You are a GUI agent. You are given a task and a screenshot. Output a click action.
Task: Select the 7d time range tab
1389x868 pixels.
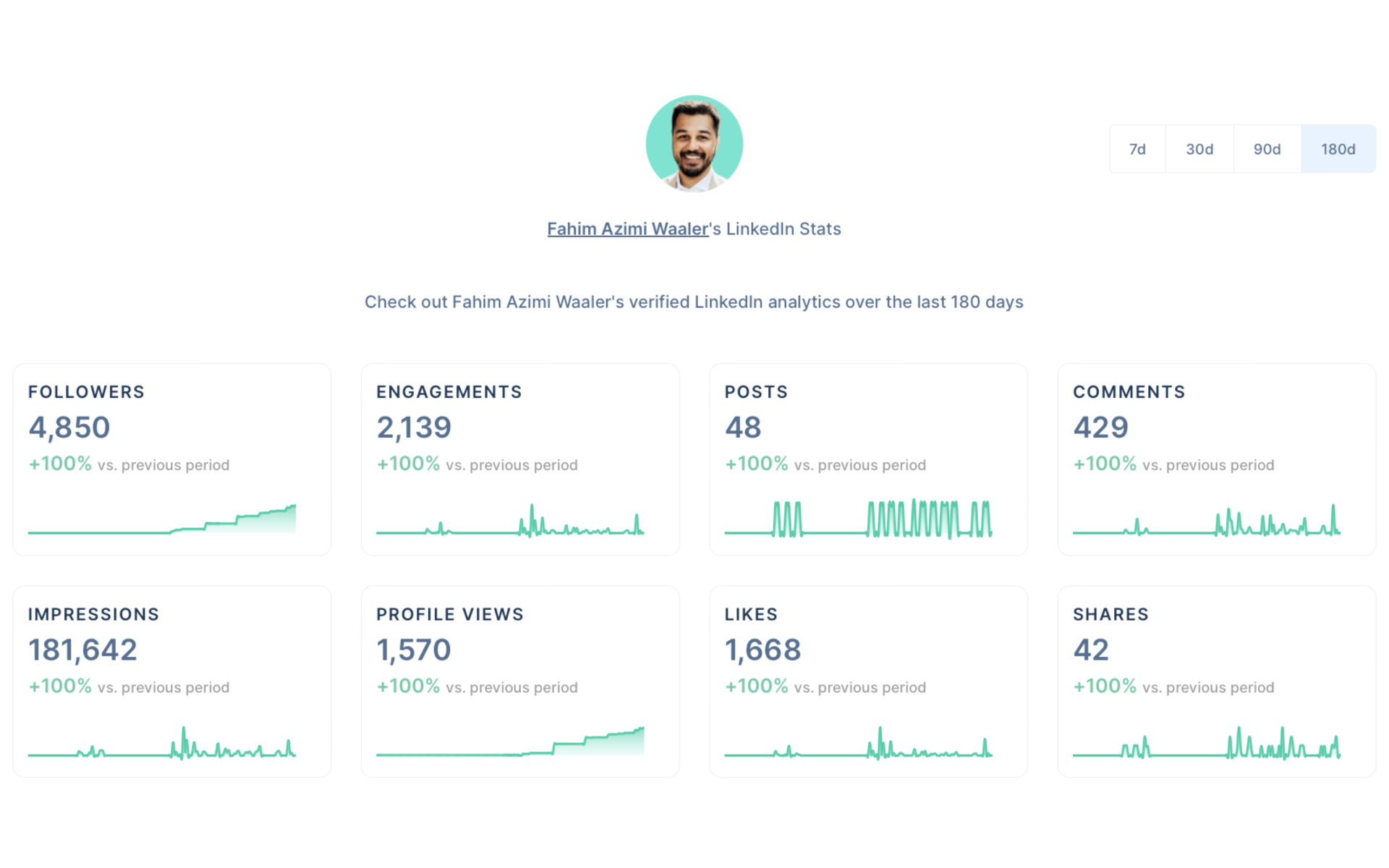[1137, 149]
